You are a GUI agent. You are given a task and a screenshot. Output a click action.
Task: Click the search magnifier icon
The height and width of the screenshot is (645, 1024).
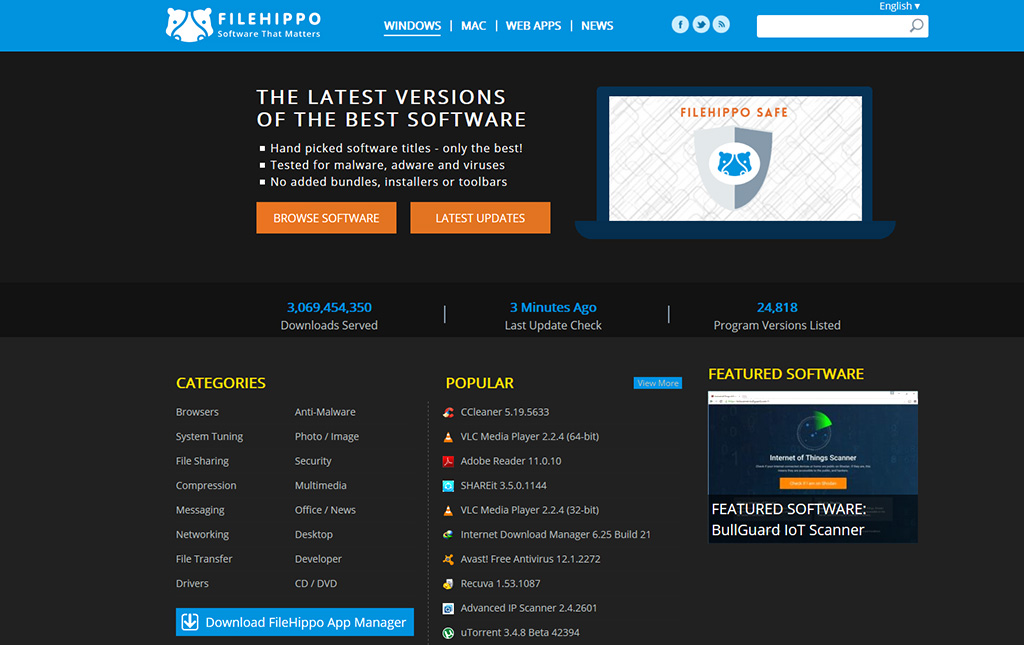pos(917,26)
